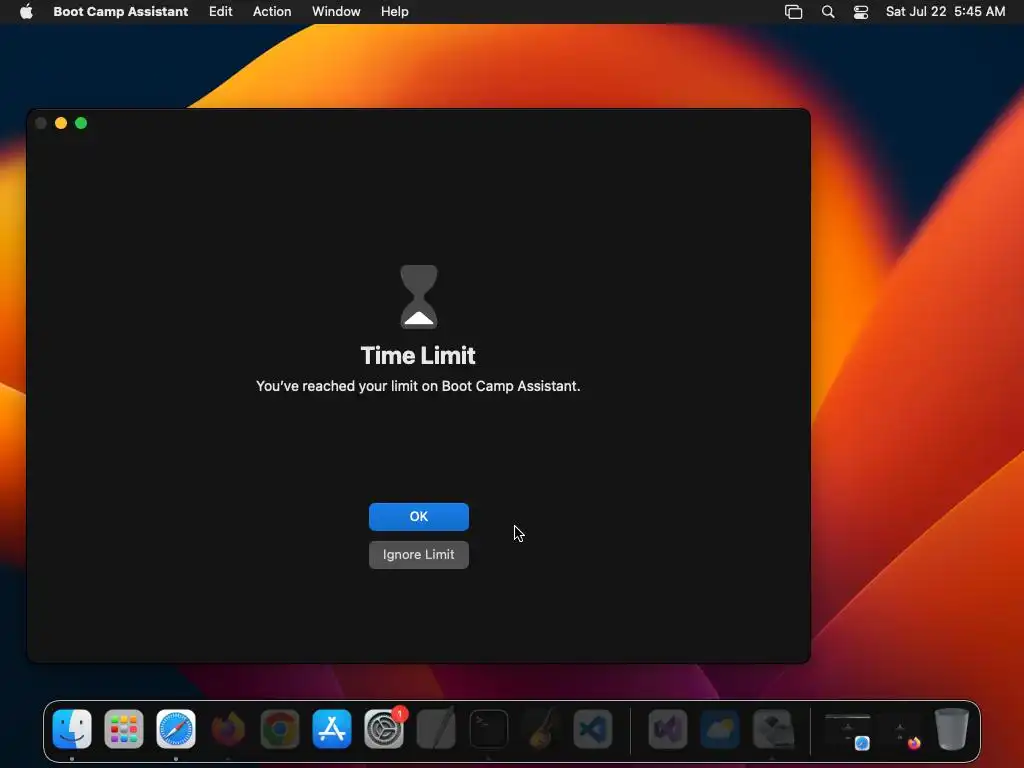Open Spotlight search in menu bar
Viewport: 1024px width, 768px height.
coord(828,12)
